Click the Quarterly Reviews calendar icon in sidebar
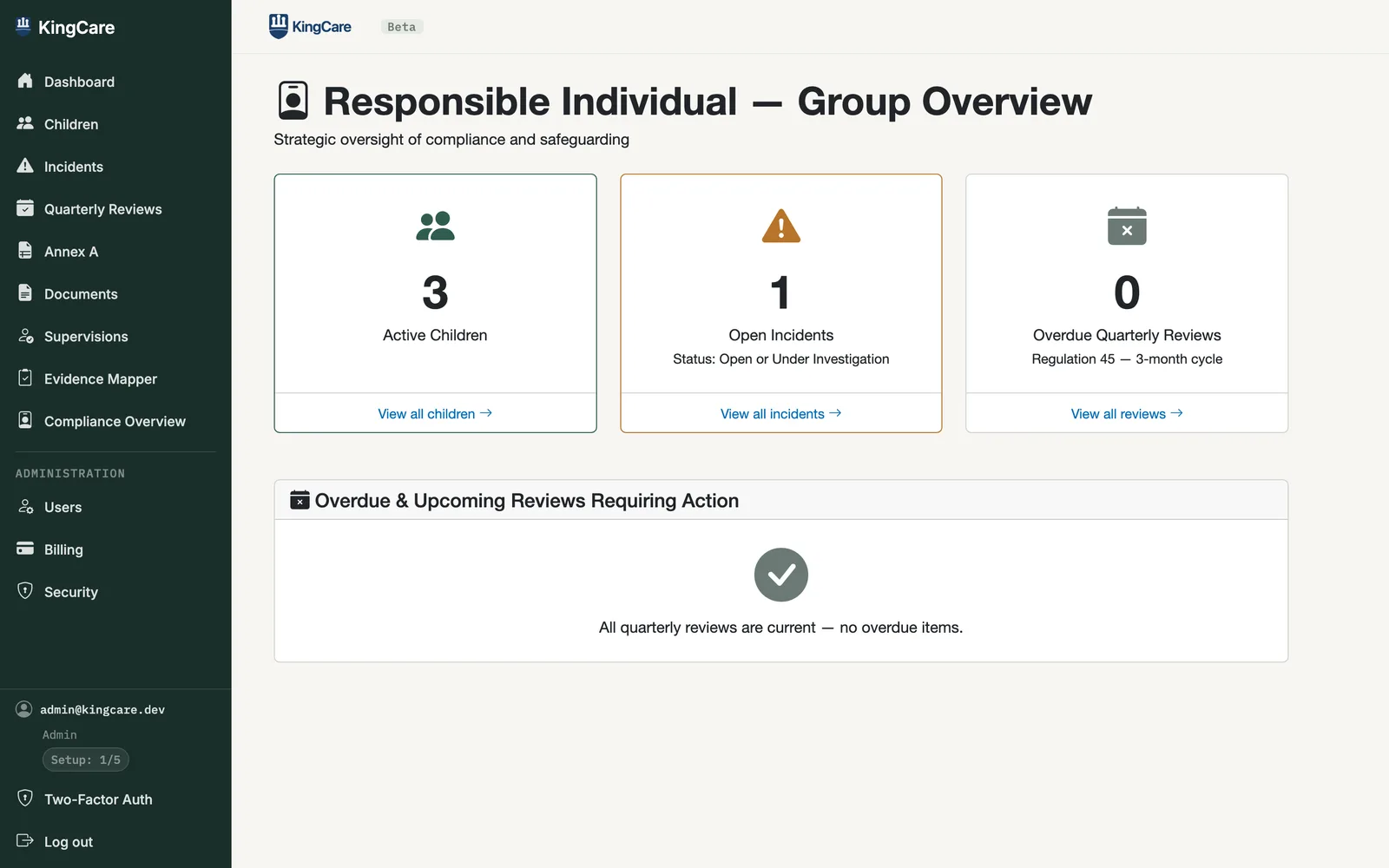Viewport: 1389px width, 868px height. [x=25, y=208]
